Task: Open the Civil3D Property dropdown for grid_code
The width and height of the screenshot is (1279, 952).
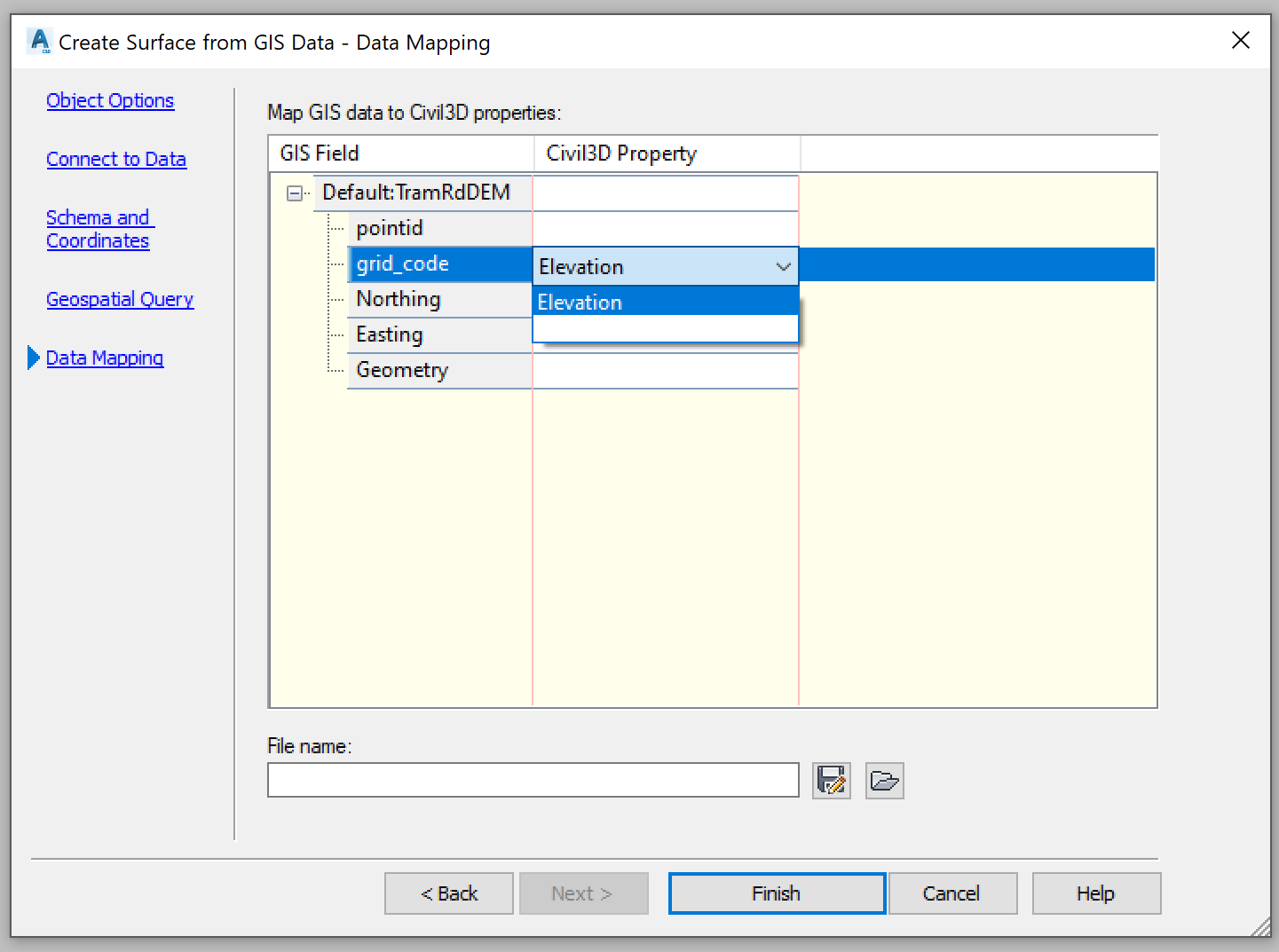Action: coord(782,266)
